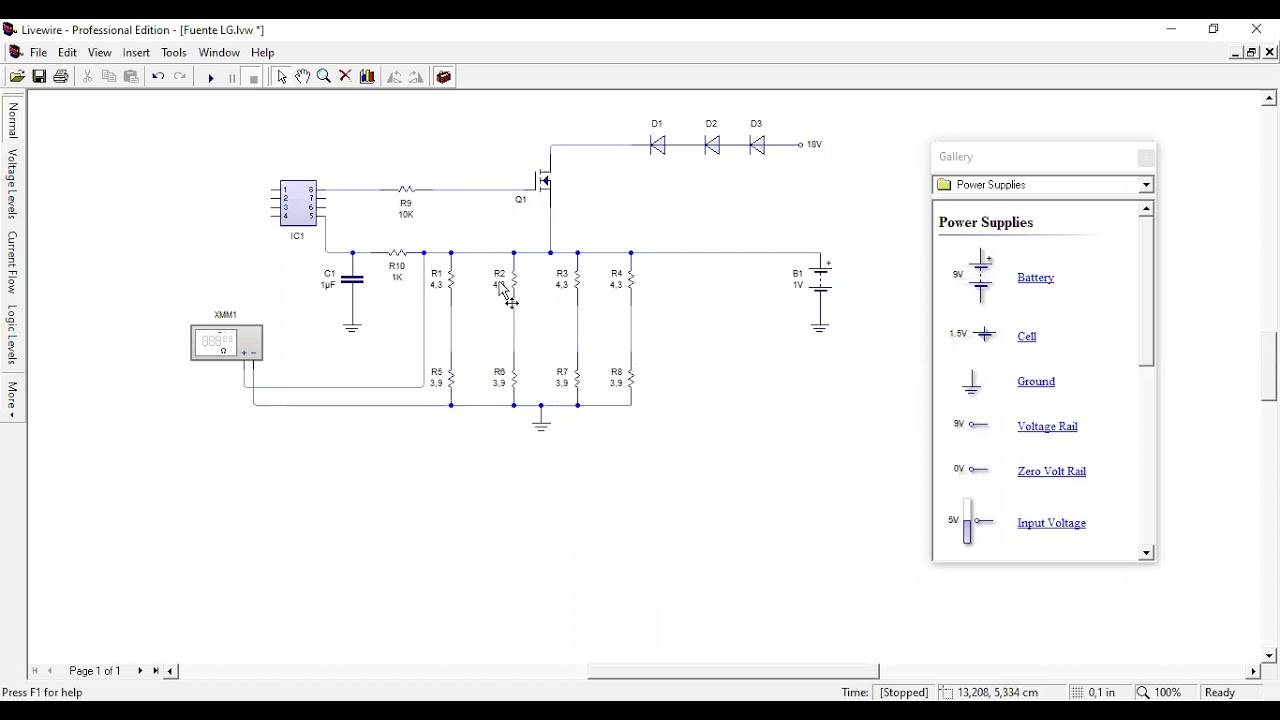The width and height of the screenshot is (1280, 720).
Task: Expand the Power Supplies gallery dropdown
Action: click(x=1146, y=185)
